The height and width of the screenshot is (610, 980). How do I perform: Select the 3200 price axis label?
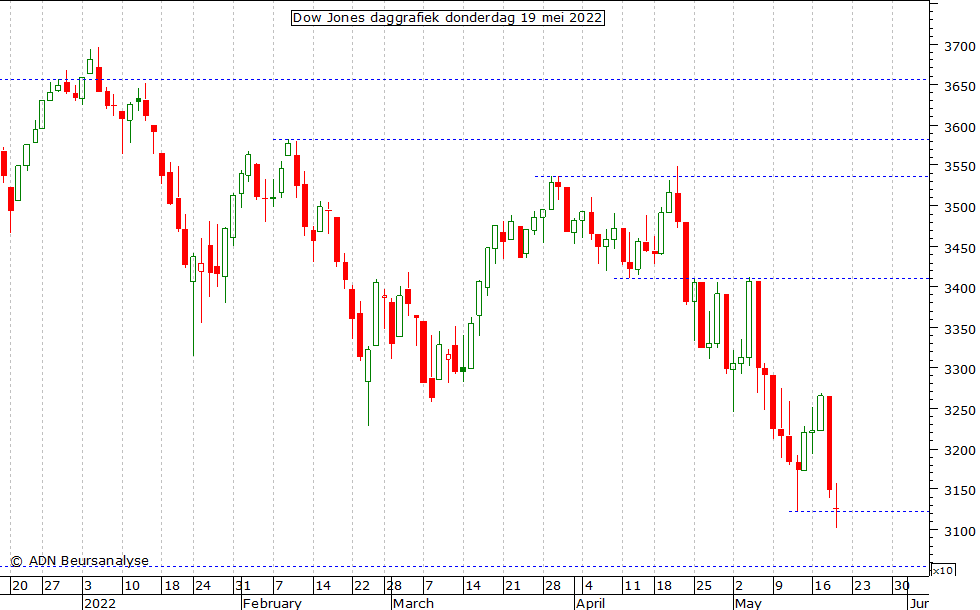(959, 450)
